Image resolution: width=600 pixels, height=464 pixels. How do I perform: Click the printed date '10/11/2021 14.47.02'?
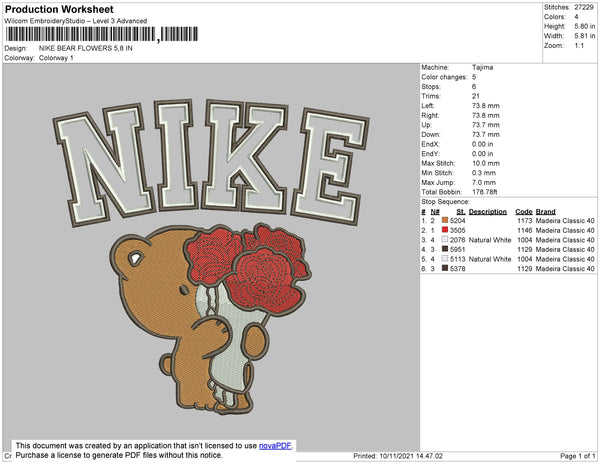click(411, 456)
